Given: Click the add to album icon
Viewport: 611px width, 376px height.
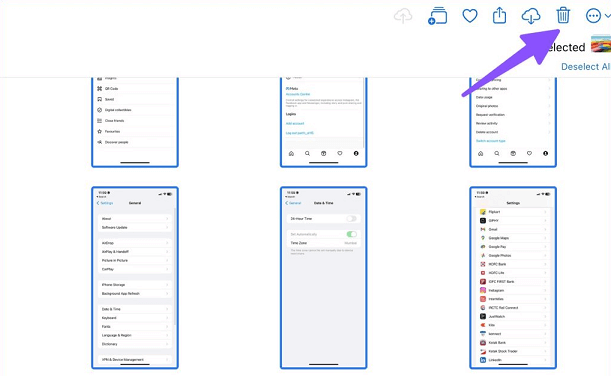Looking at the screenshot, I should [x=437, y=16].
